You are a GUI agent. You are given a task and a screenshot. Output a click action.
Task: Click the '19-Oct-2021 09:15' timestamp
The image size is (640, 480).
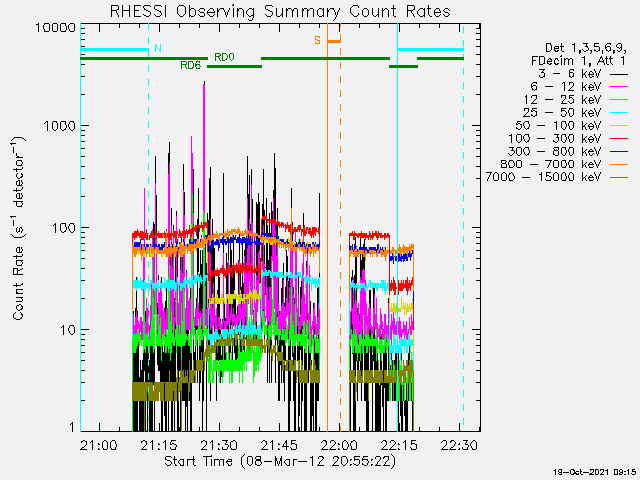pos(595,472)
